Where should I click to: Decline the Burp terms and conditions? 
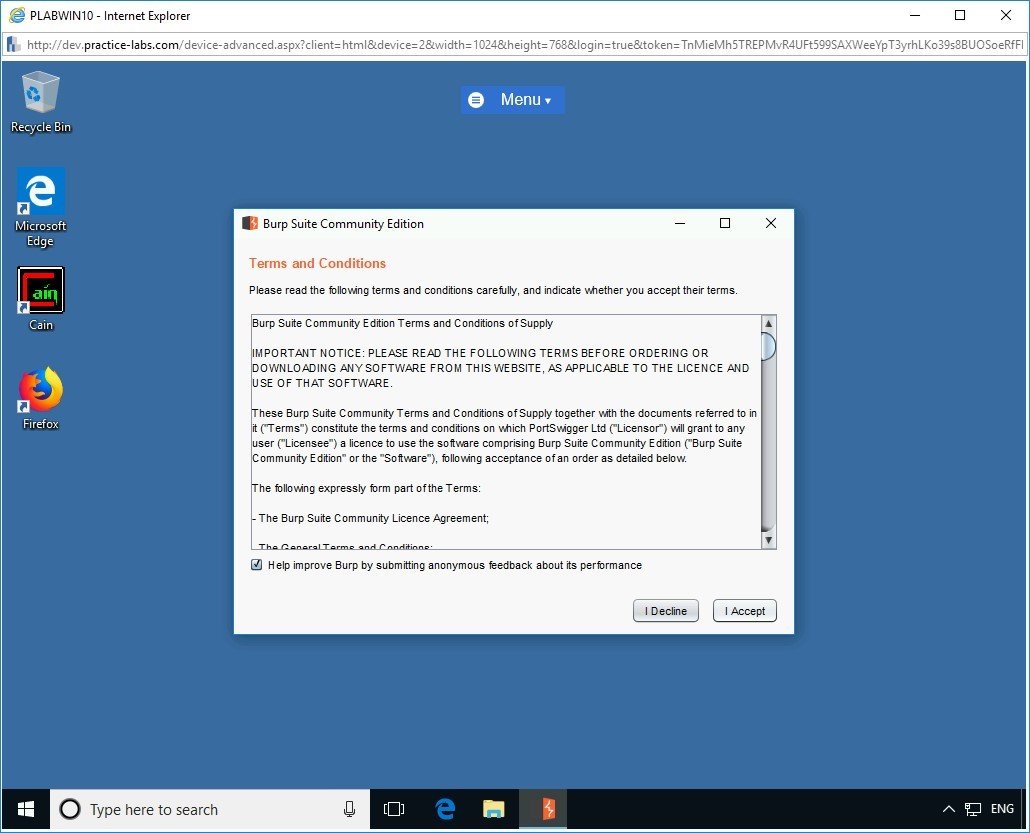tap(665, 610)
